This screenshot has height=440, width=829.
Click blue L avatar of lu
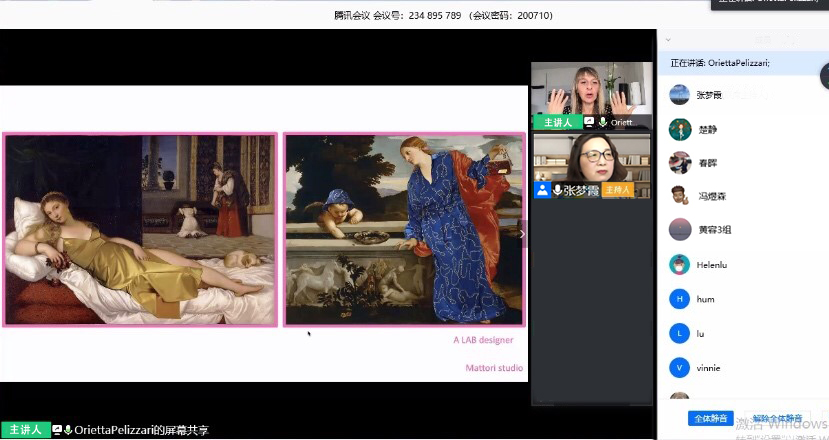(x=679, y=333)
